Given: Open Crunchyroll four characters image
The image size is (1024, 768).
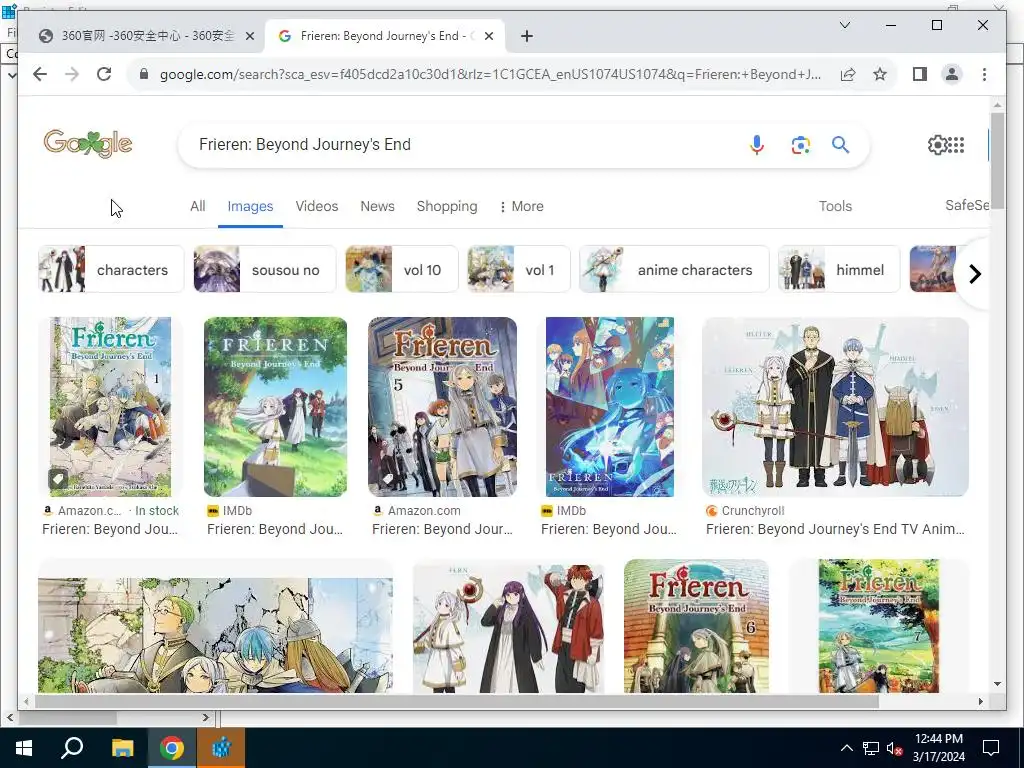Looking at the screenshot, I should click(x=835, y=407).
